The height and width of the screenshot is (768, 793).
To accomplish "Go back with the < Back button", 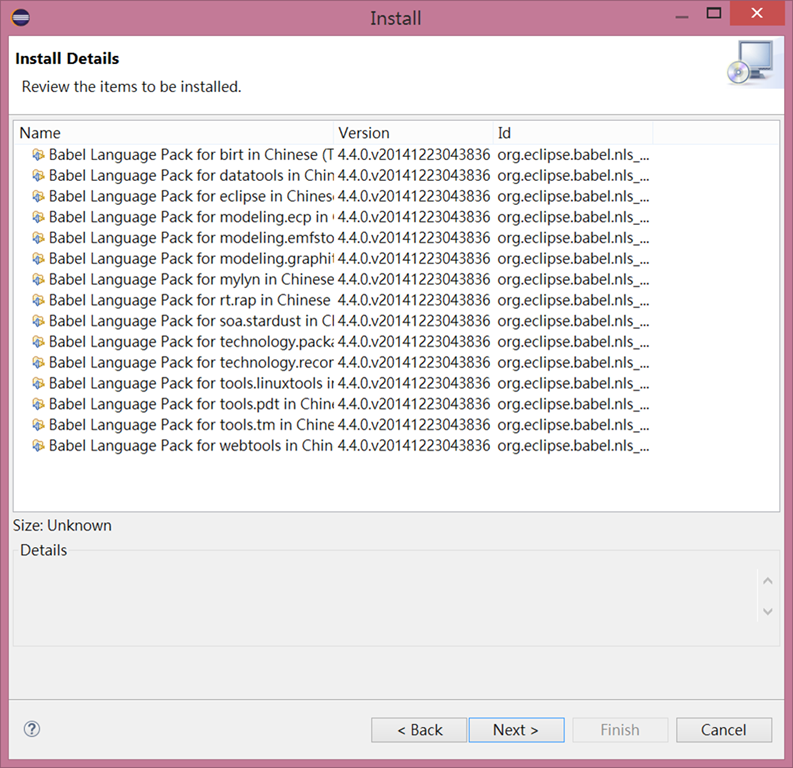I will coord(419,730).
